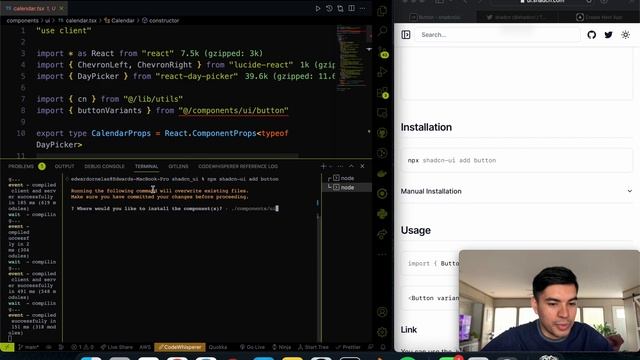Close the calendar.tsx editor tab
Screen dimensions: 640x360
click(x=62, y=8)
